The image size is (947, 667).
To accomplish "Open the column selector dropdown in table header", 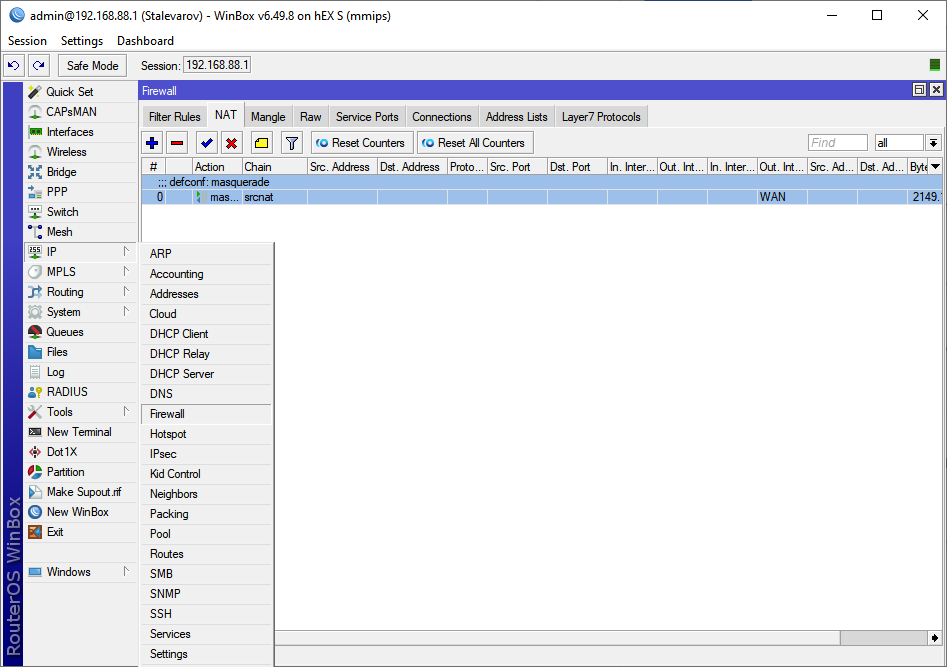I will click(x=936, y=166).
